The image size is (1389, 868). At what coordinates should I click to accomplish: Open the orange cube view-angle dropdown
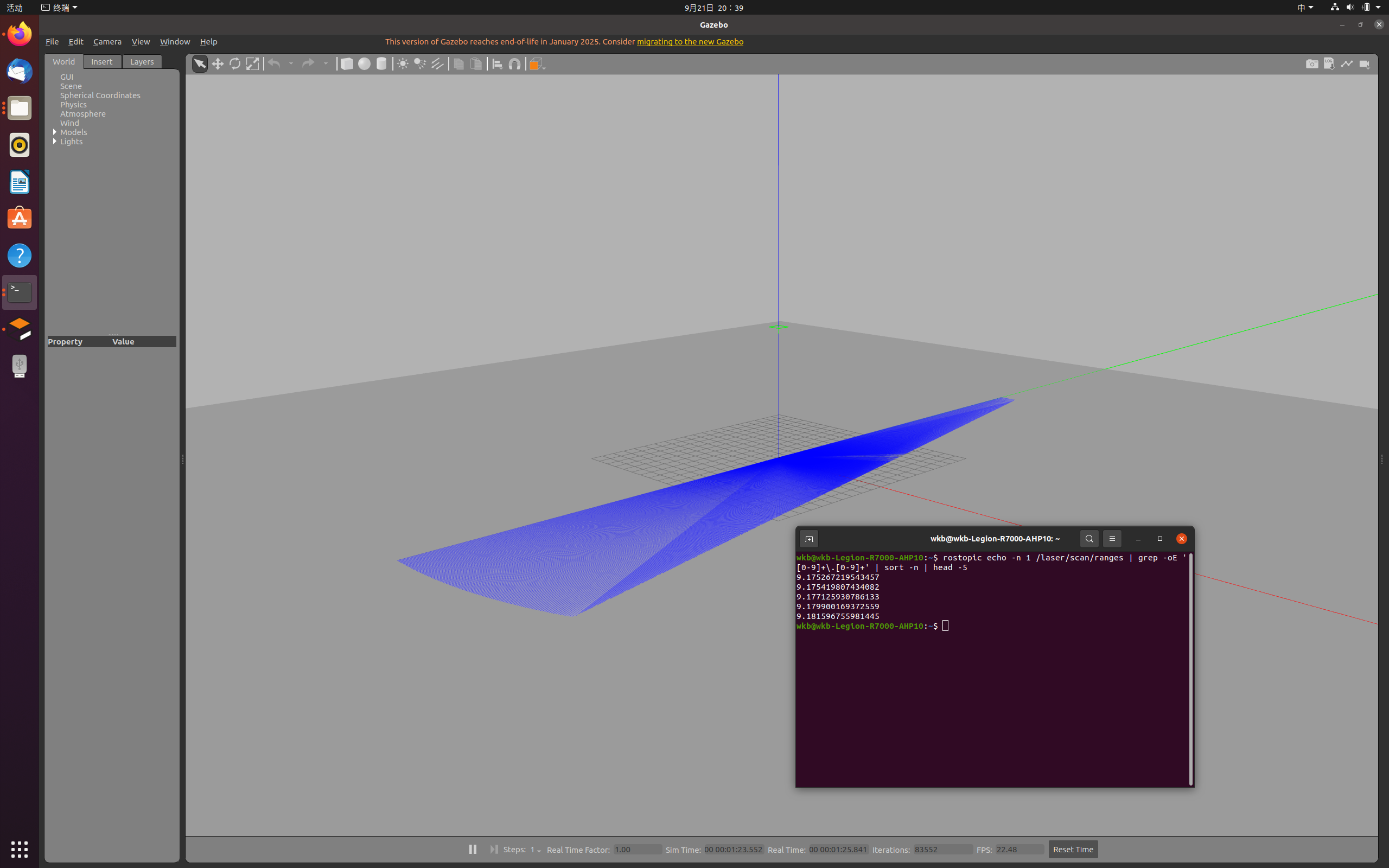(x=537, y=63)
